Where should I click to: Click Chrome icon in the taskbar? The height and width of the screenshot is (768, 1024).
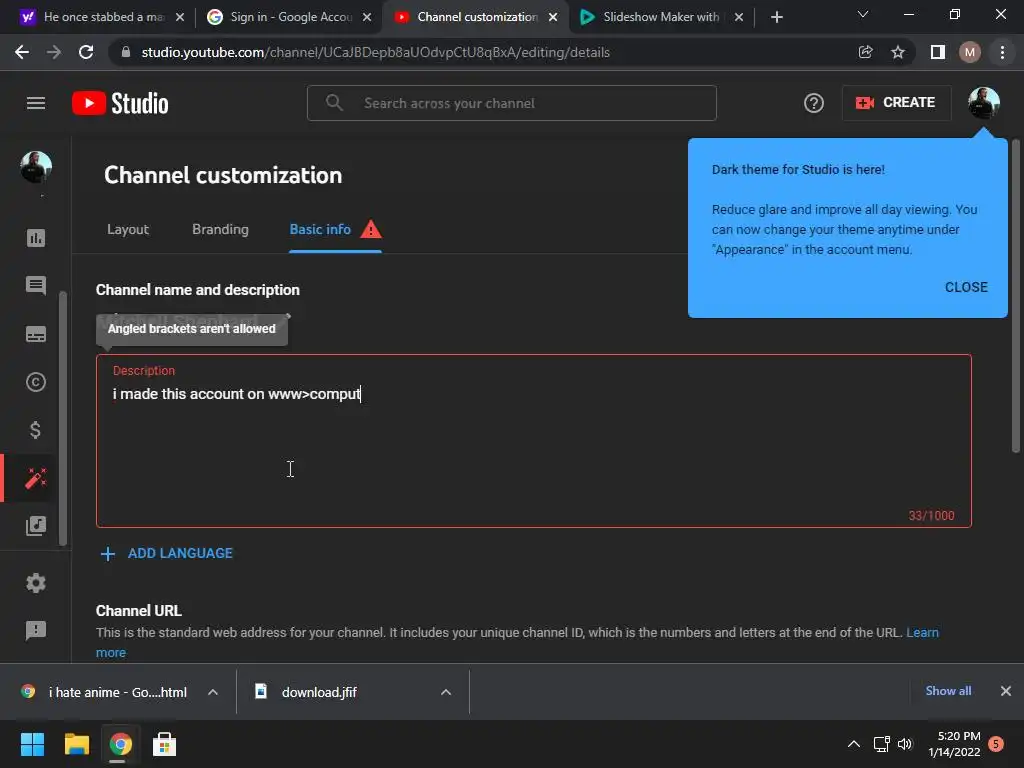[120, 744]
